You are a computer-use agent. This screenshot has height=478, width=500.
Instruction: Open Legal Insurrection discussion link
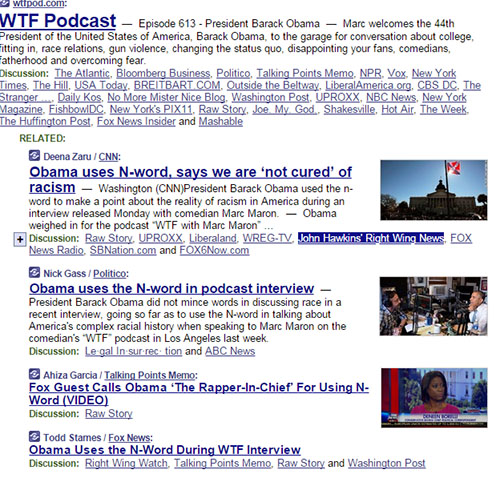click(x=133, y=351)
